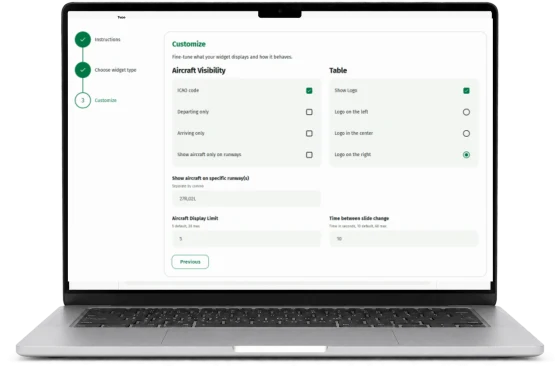Image resolution: width=560 pixels, height=366 pixels.
Task: Go to the Instructions step label
Action: [108, 40]
